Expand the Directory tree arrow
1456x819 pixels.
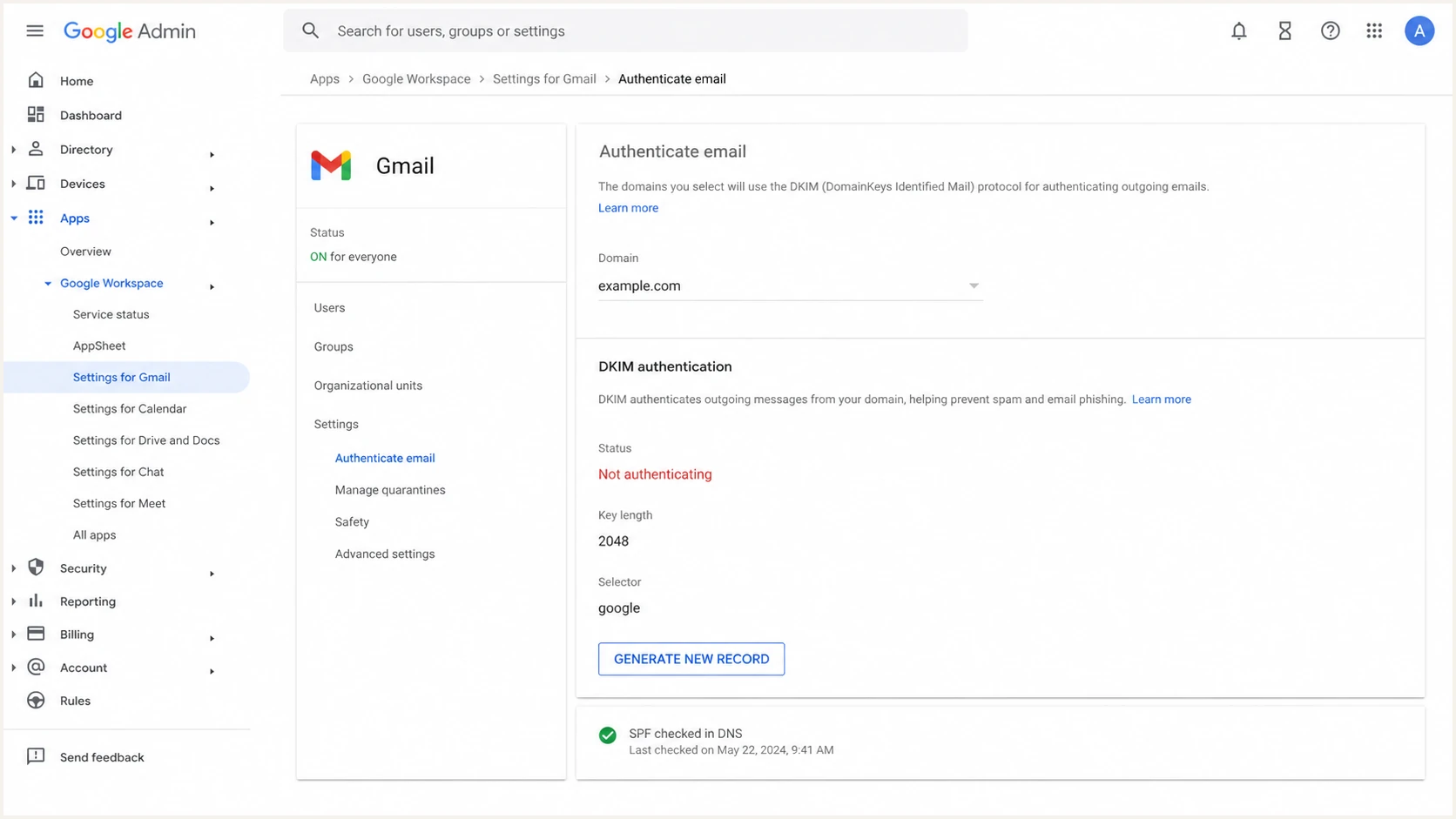(x=13, y=150)
